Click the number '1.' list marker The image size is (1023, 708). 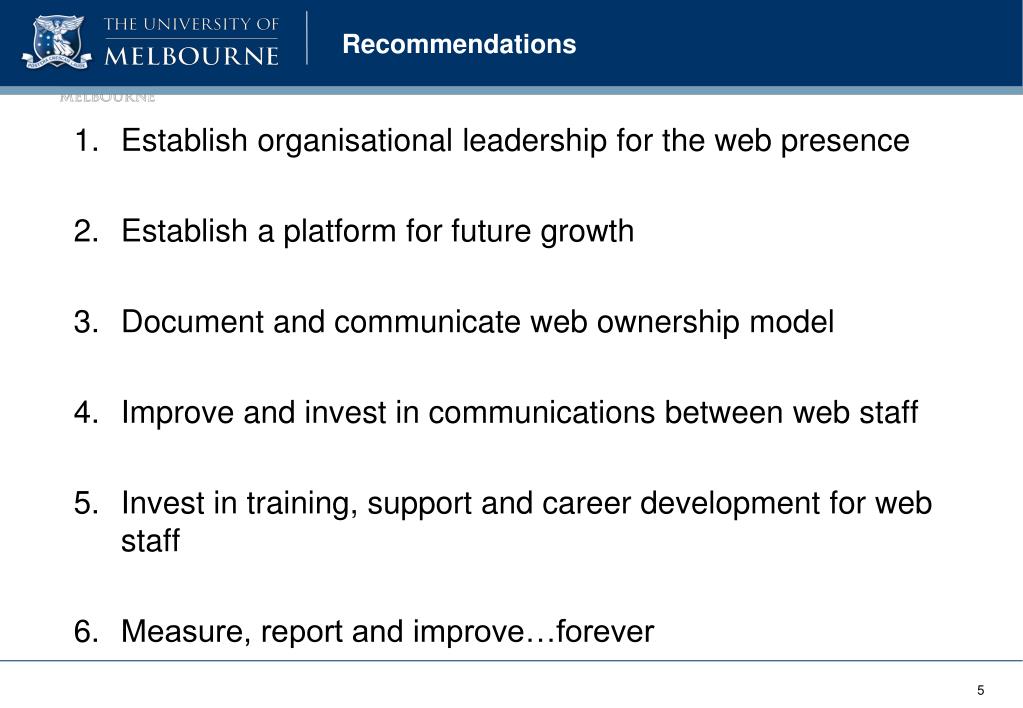point(86,141)
